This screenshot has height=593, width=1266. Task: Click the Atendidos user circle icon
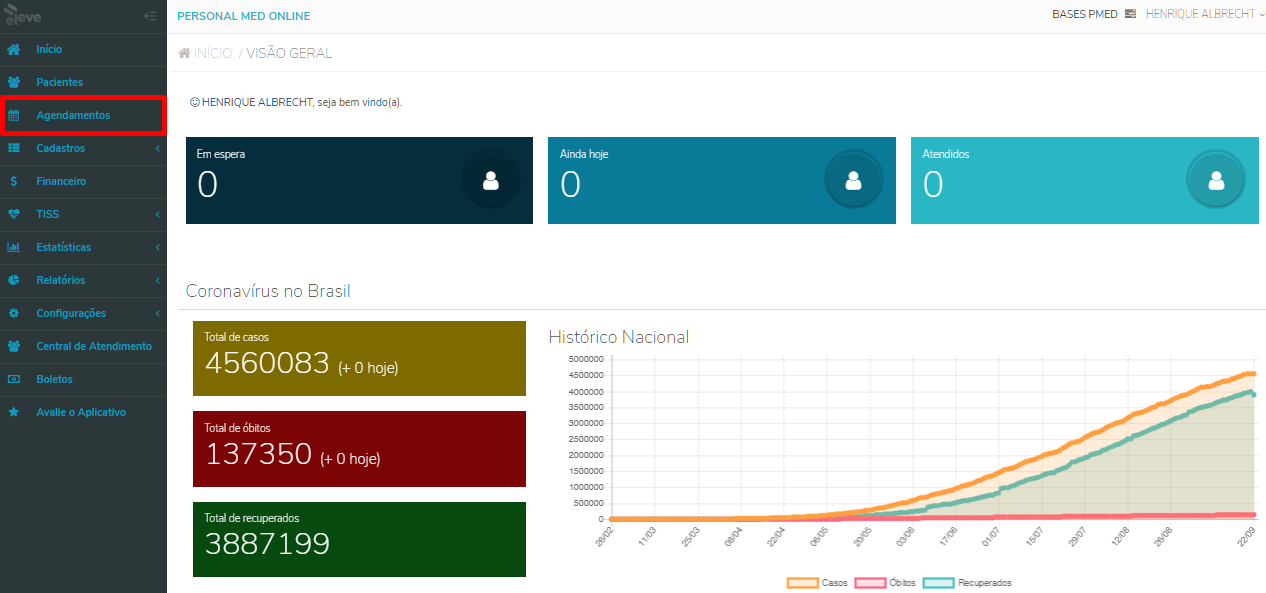tap(1216, 180)
